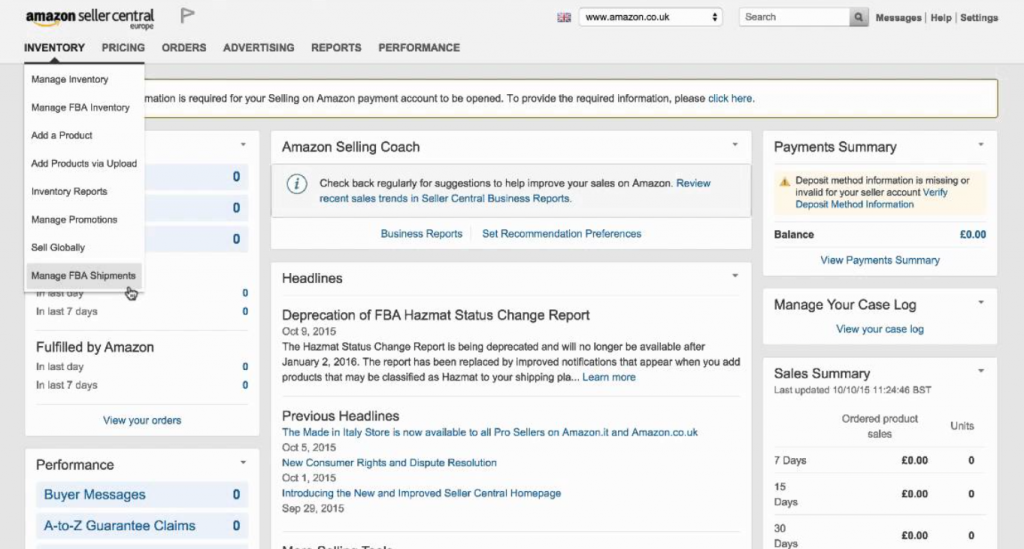
Task: Click Learn more in Hazmat headline
Action: pyautogui.click(x=609, y=377)
